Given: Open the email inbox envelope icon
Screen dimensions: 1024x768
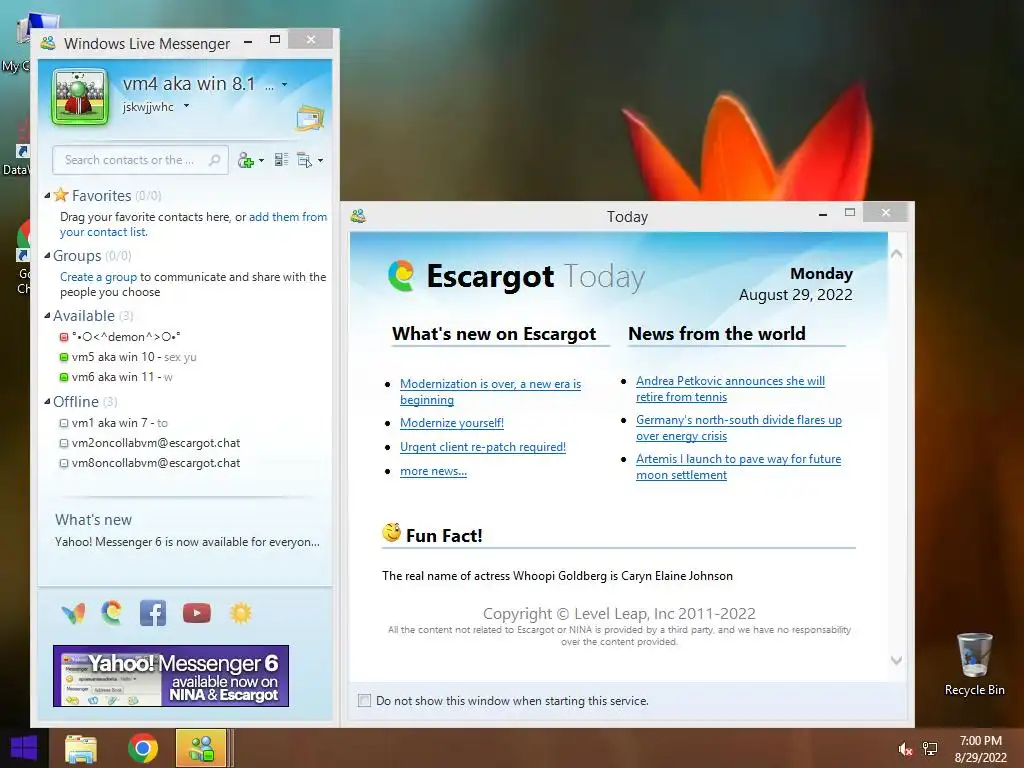Looking at the screenshot, I should tap(310, 118).
